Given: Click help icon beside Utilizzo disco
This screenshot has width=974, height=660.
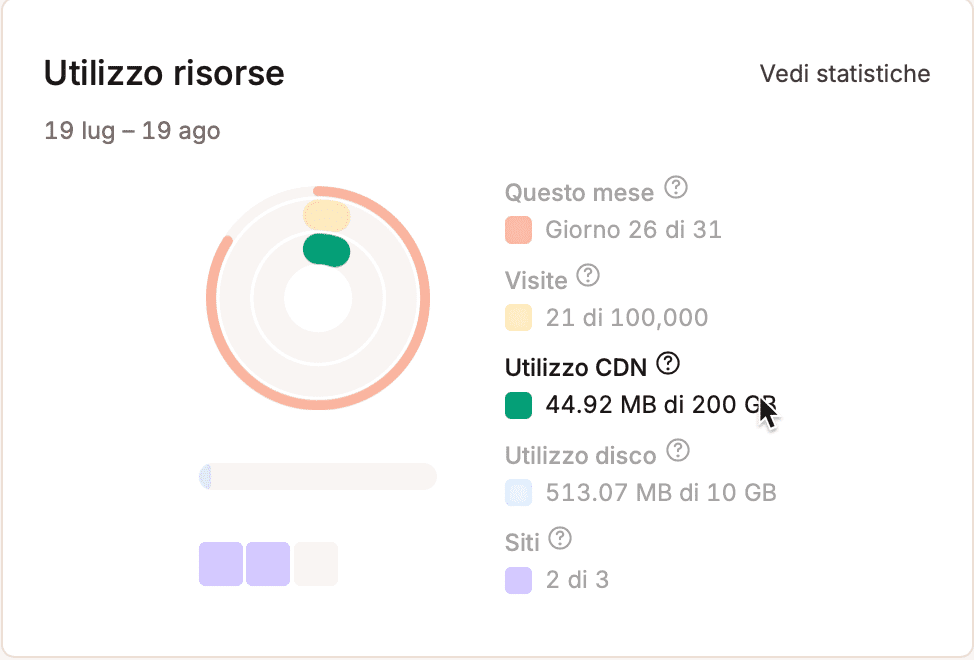Looking at the screenshot, I should click(x=678, y=451).
